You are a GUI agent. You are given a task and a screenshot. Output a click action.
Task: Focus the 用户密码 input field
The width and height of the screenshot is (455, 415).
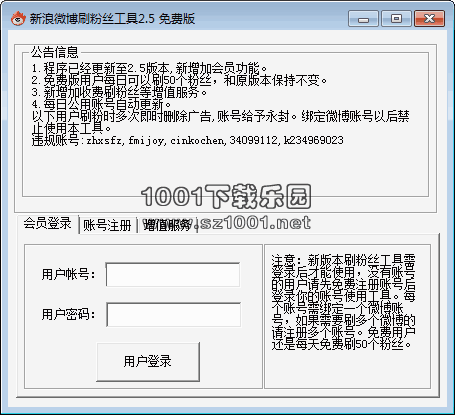[173, 315]
